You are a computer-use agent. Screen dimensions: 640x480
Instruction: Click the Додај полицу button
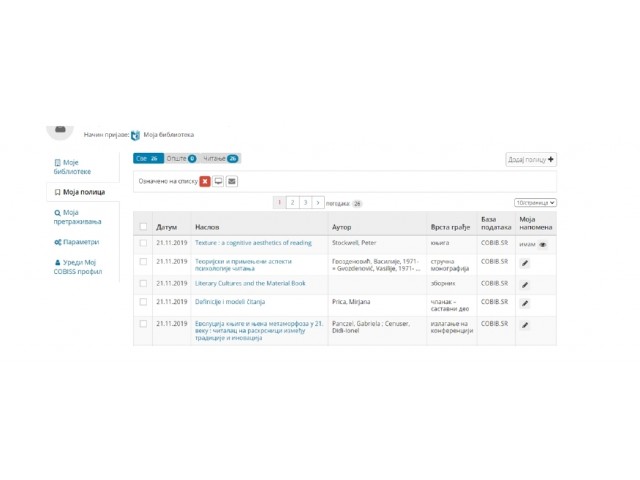(531, 160)
